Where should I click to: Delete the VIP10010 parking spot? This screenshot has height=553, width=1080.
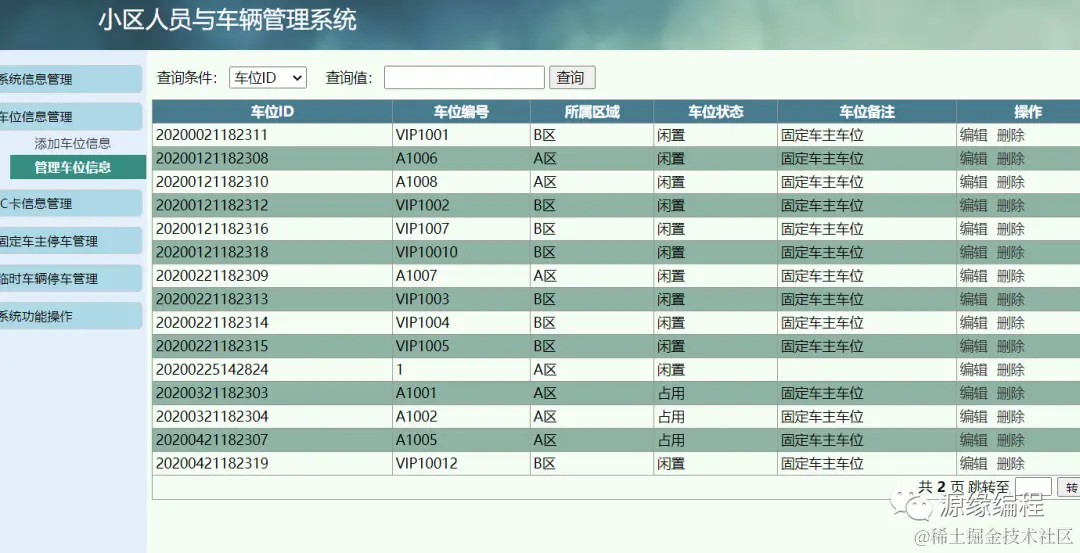(x=1010, y=252)
